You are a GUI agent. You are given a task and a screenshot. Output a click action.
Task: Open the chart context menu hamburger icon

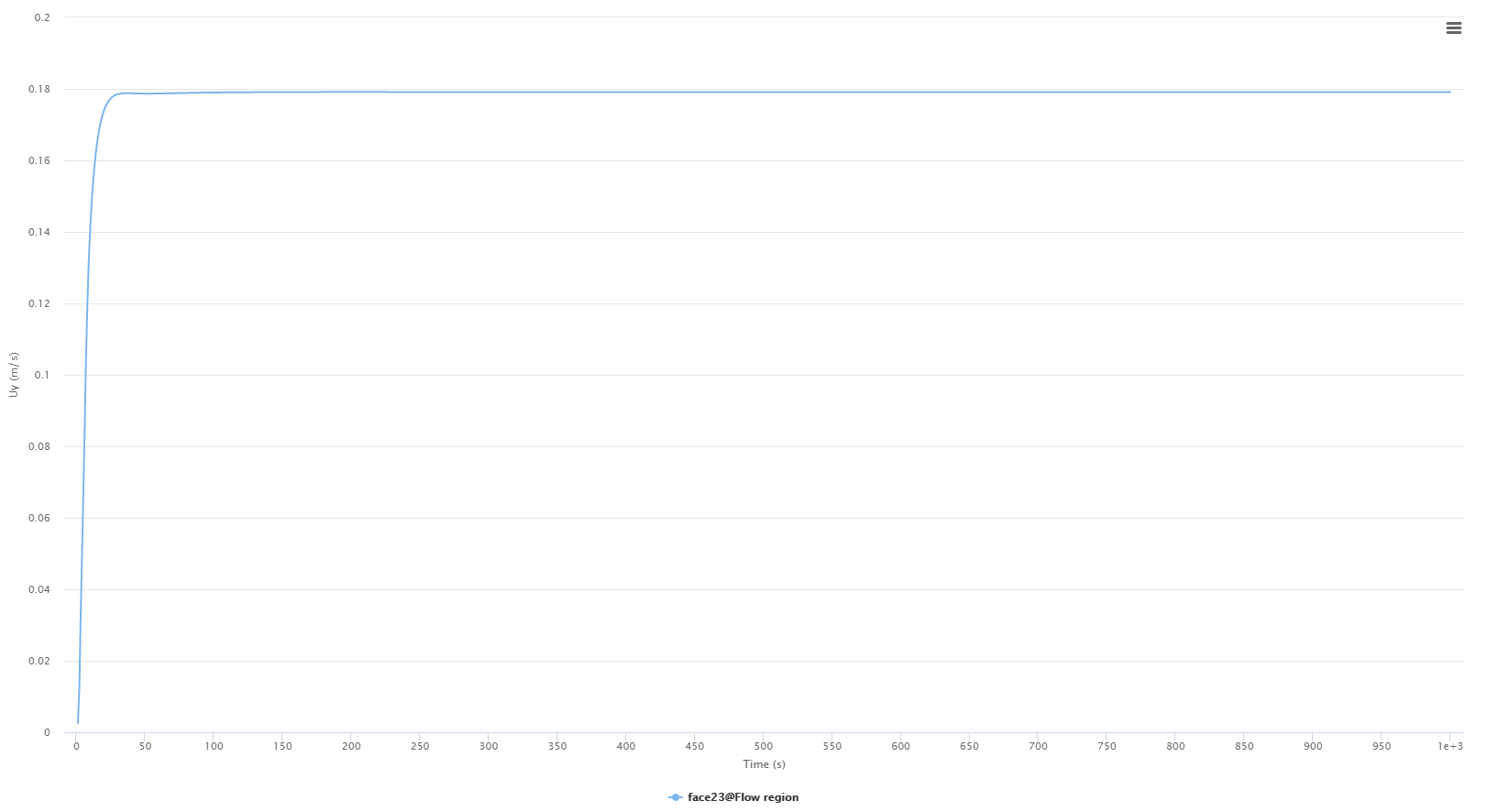click(x=1453, y=28)
